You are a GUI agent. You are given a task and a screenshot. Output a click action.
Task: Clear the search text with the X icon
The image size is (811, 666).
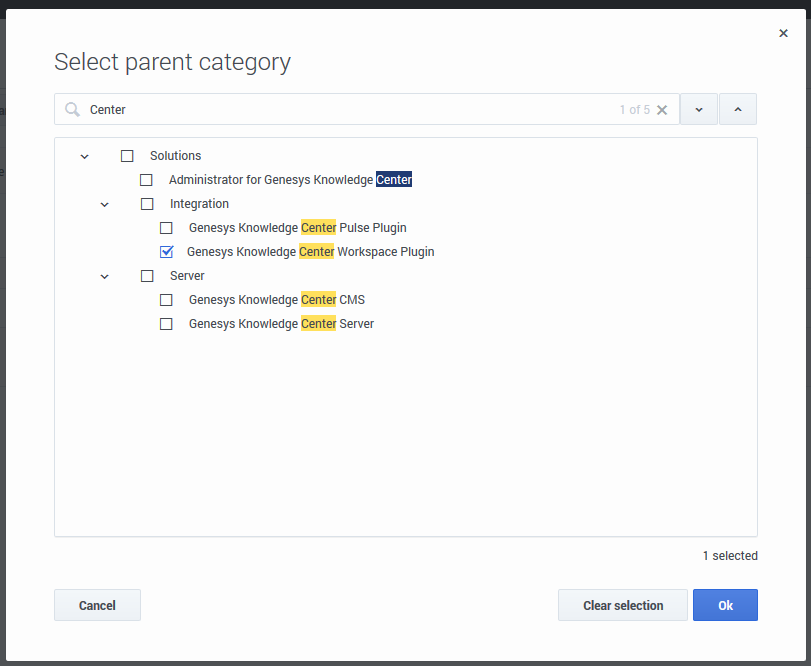pos(662,110)
